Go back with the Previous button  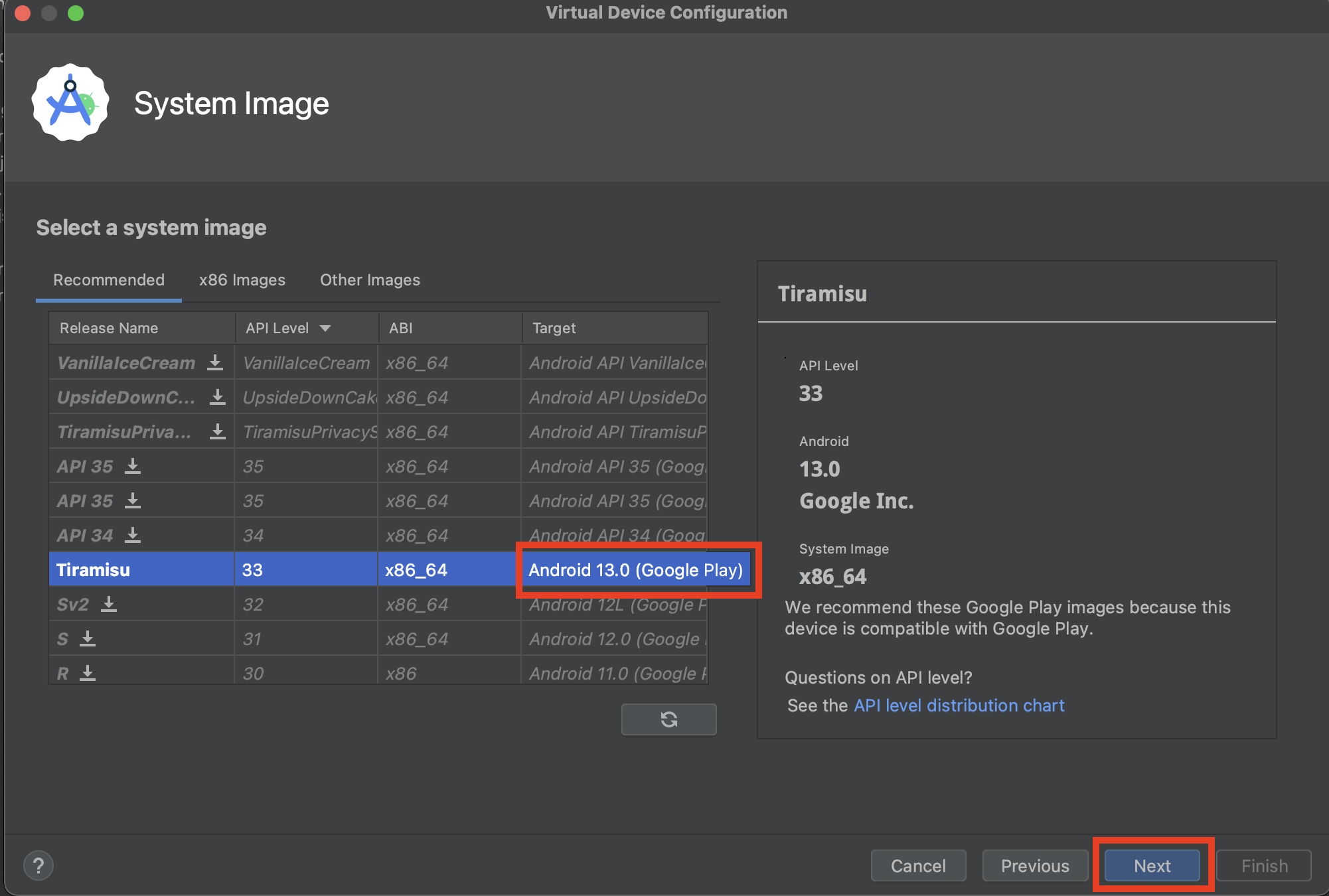(x=1034, y=865)
